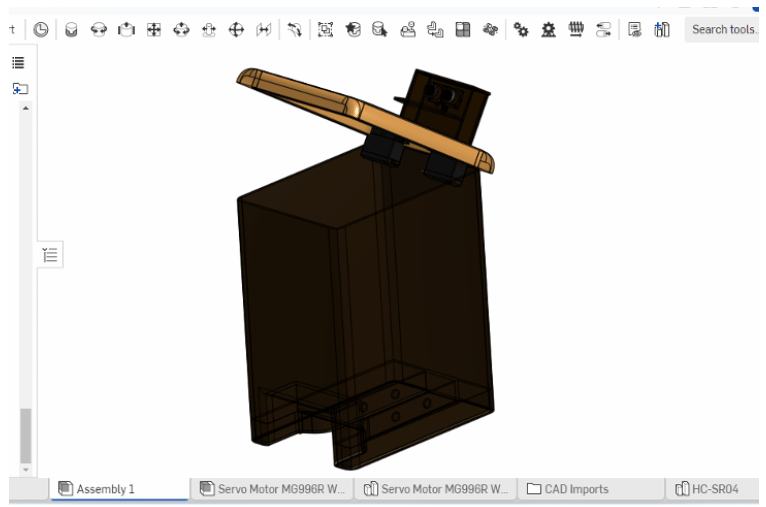Select the Revolute mate tool

click(98, 30)
